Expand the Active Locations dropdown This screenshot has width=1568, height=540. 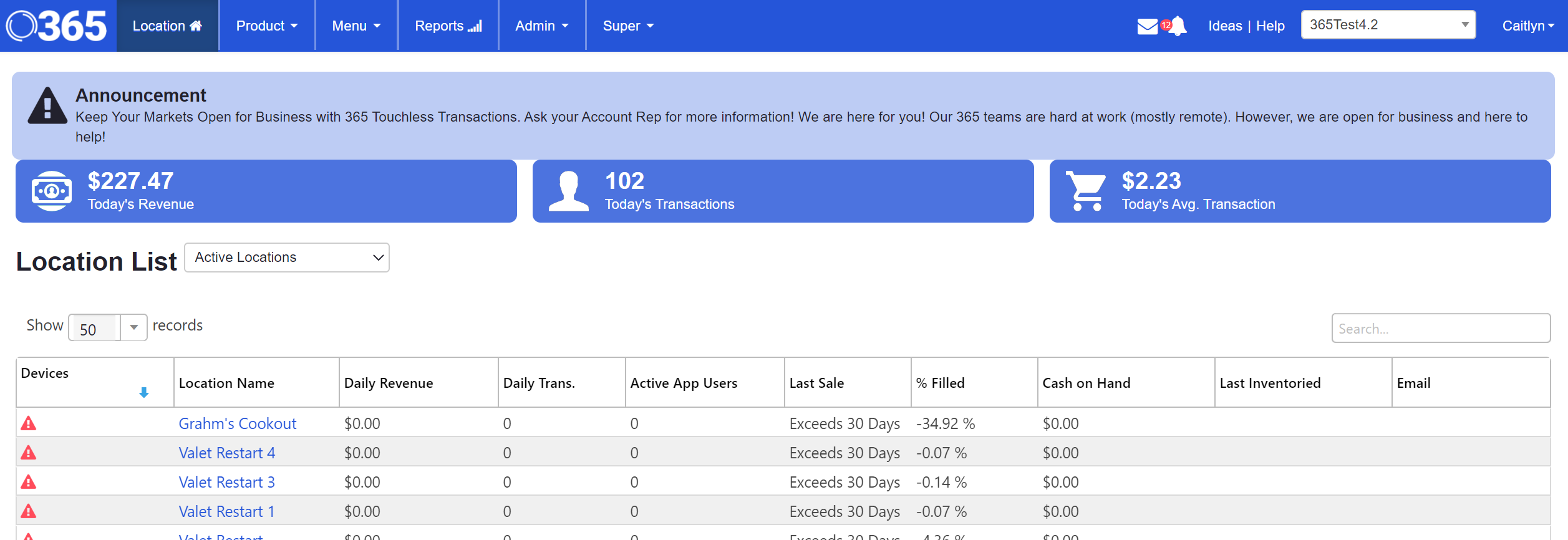tap(287, 258)
